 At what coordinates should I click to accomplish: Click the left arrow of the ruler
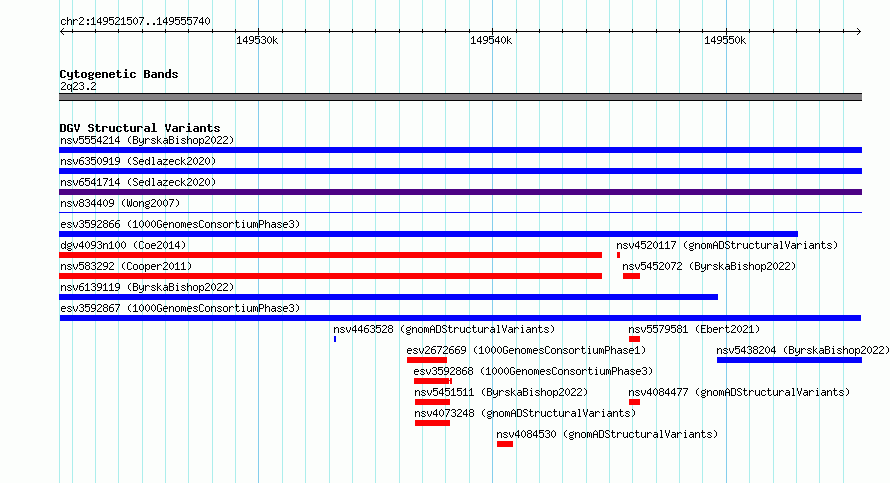click(x=62, y=31)
